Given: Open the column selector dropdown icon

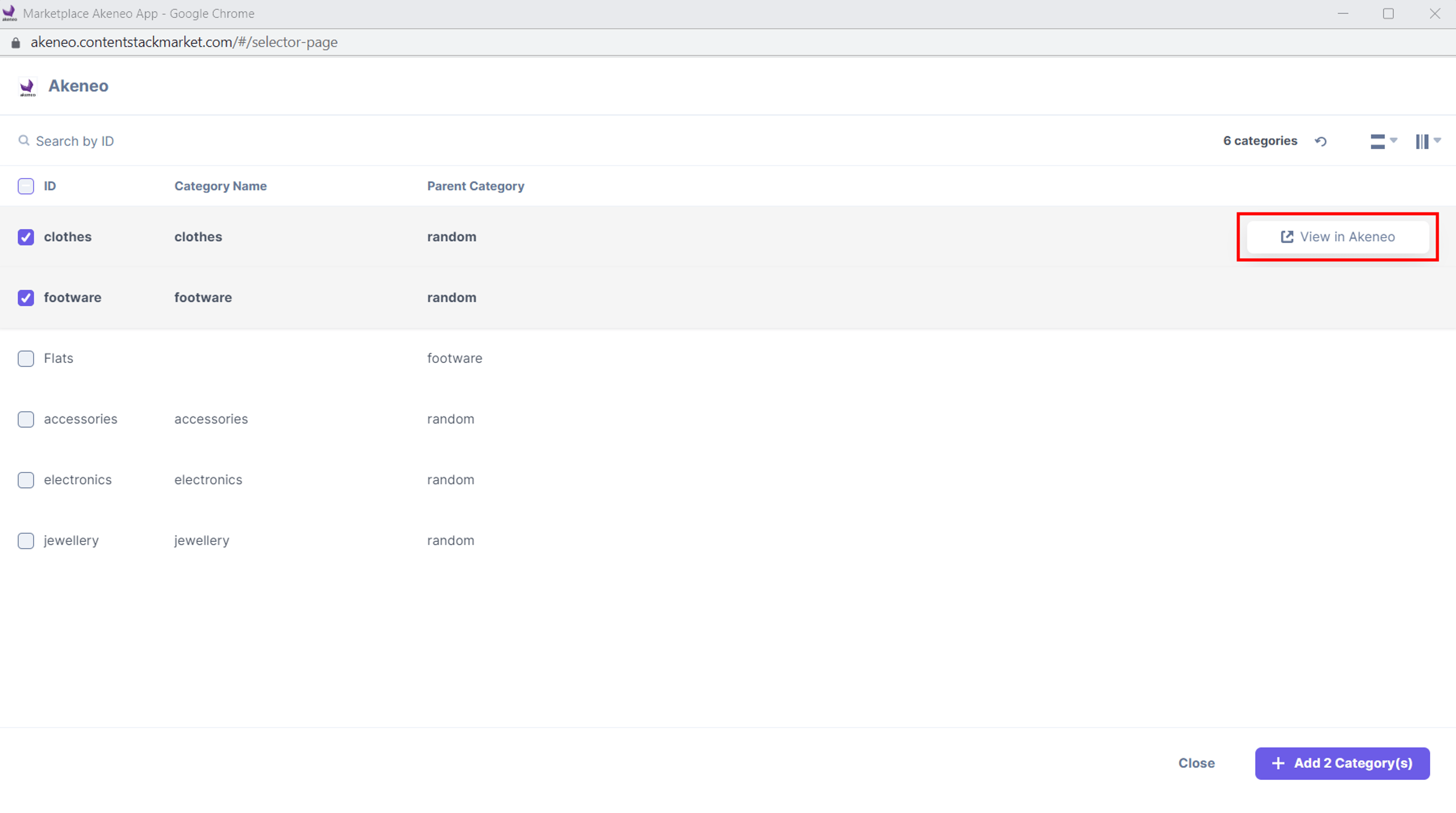Looking at the screenshot, I should [1428, 142].
